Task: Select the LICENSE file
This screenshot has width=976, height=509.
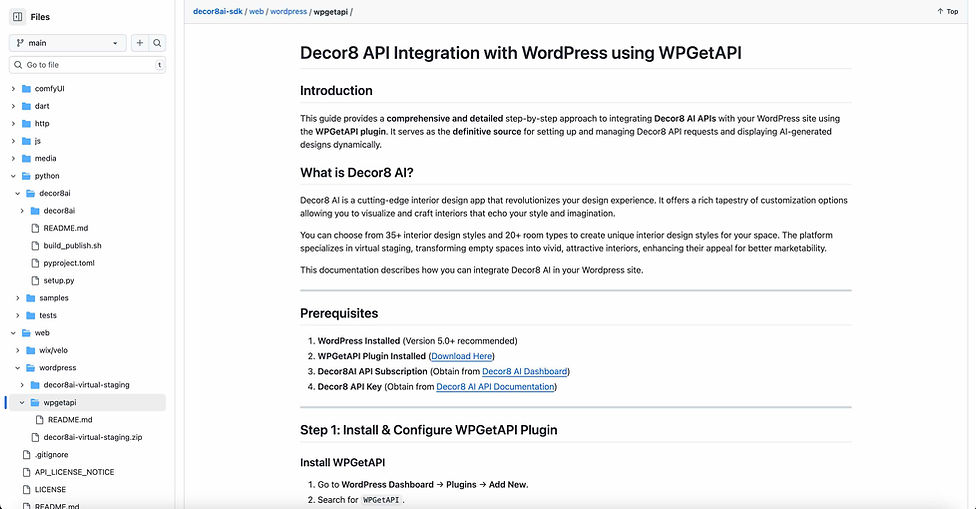Action: [50, 490]
